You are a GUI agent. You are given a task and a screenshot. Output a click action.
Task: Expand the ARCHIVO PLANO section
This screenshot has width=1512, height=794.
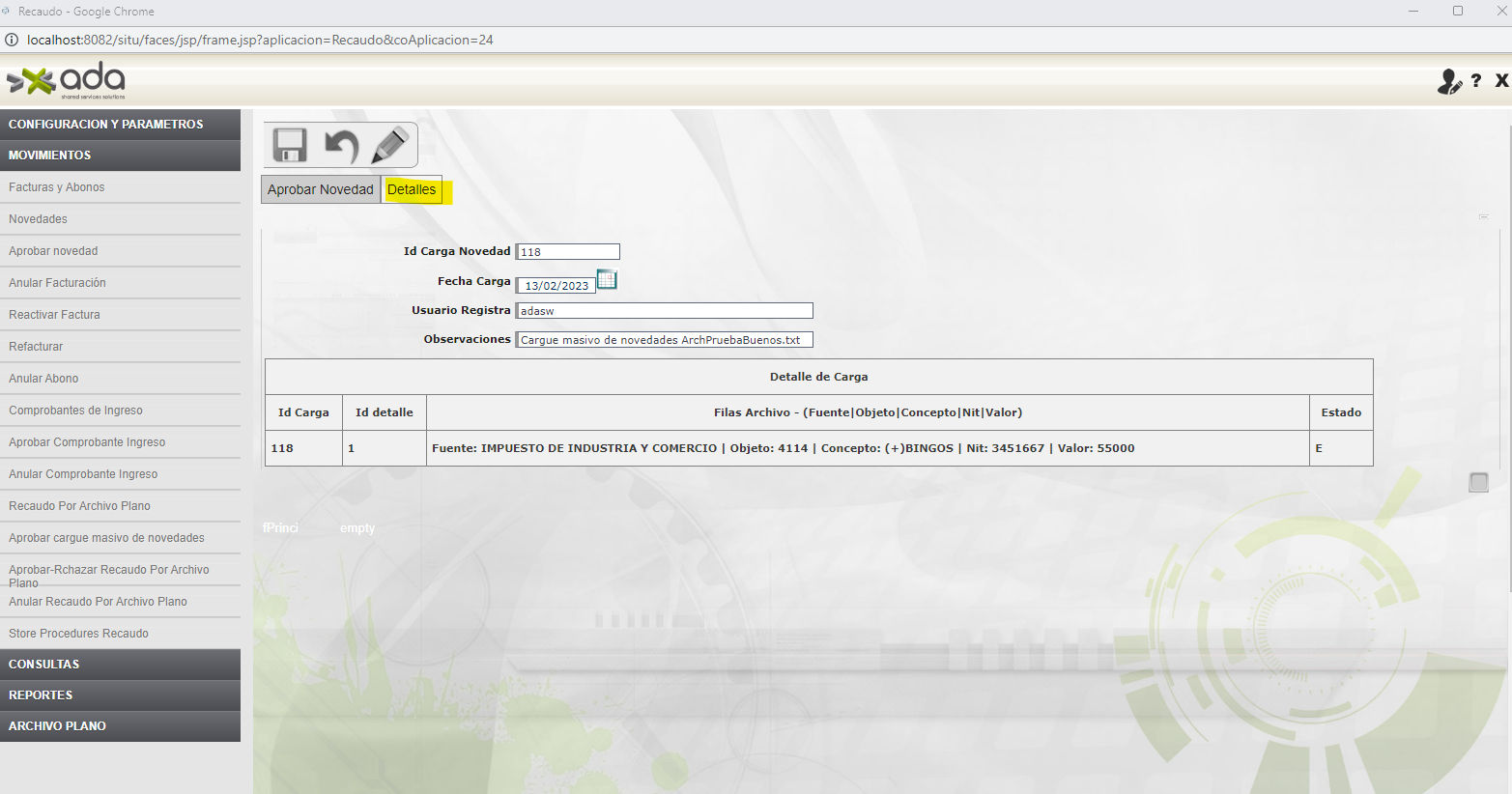pyautogui.click(x=120, y=726)
